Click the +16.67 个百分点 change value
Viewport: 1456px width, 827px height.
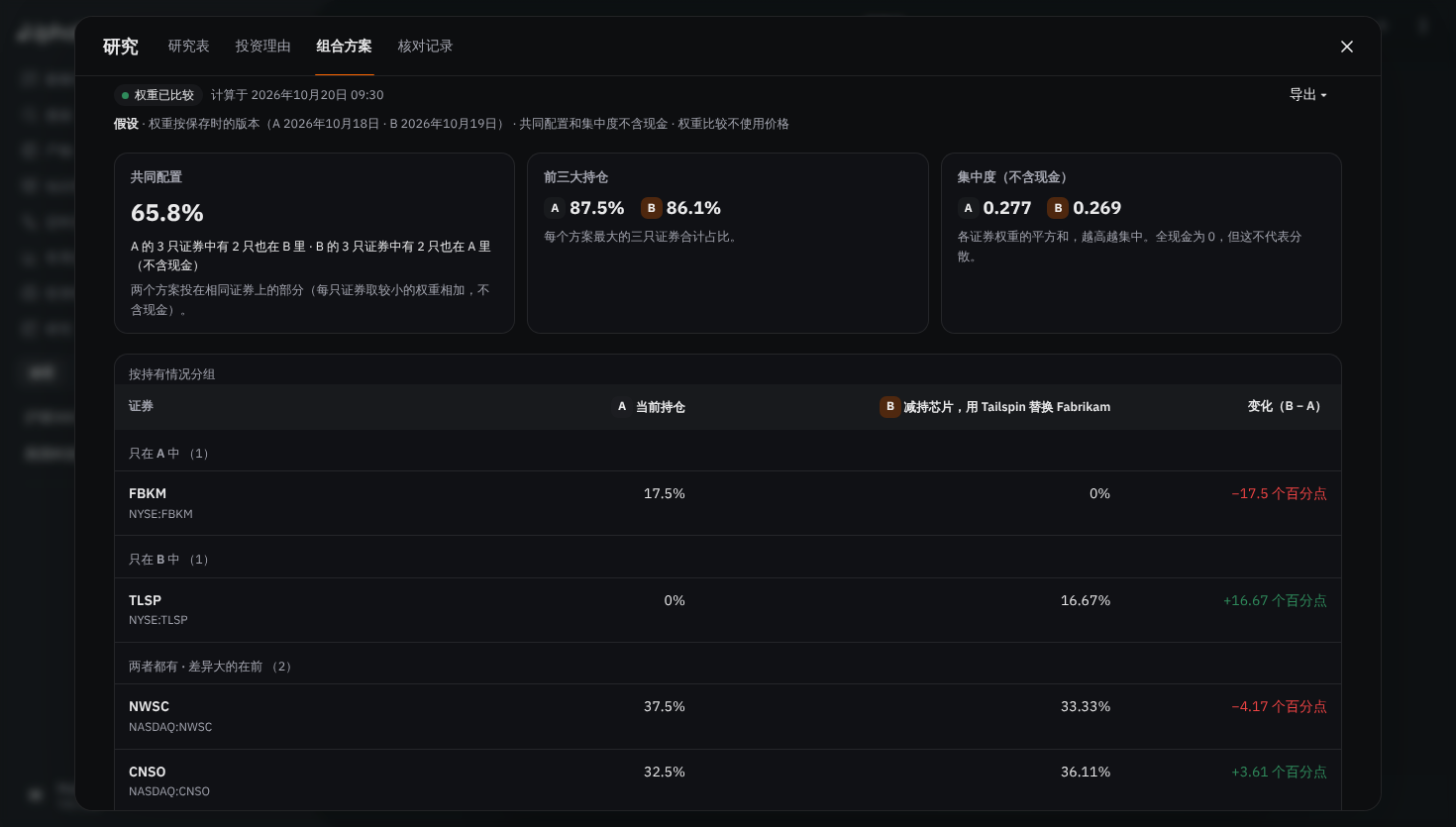coord(1275,601)
